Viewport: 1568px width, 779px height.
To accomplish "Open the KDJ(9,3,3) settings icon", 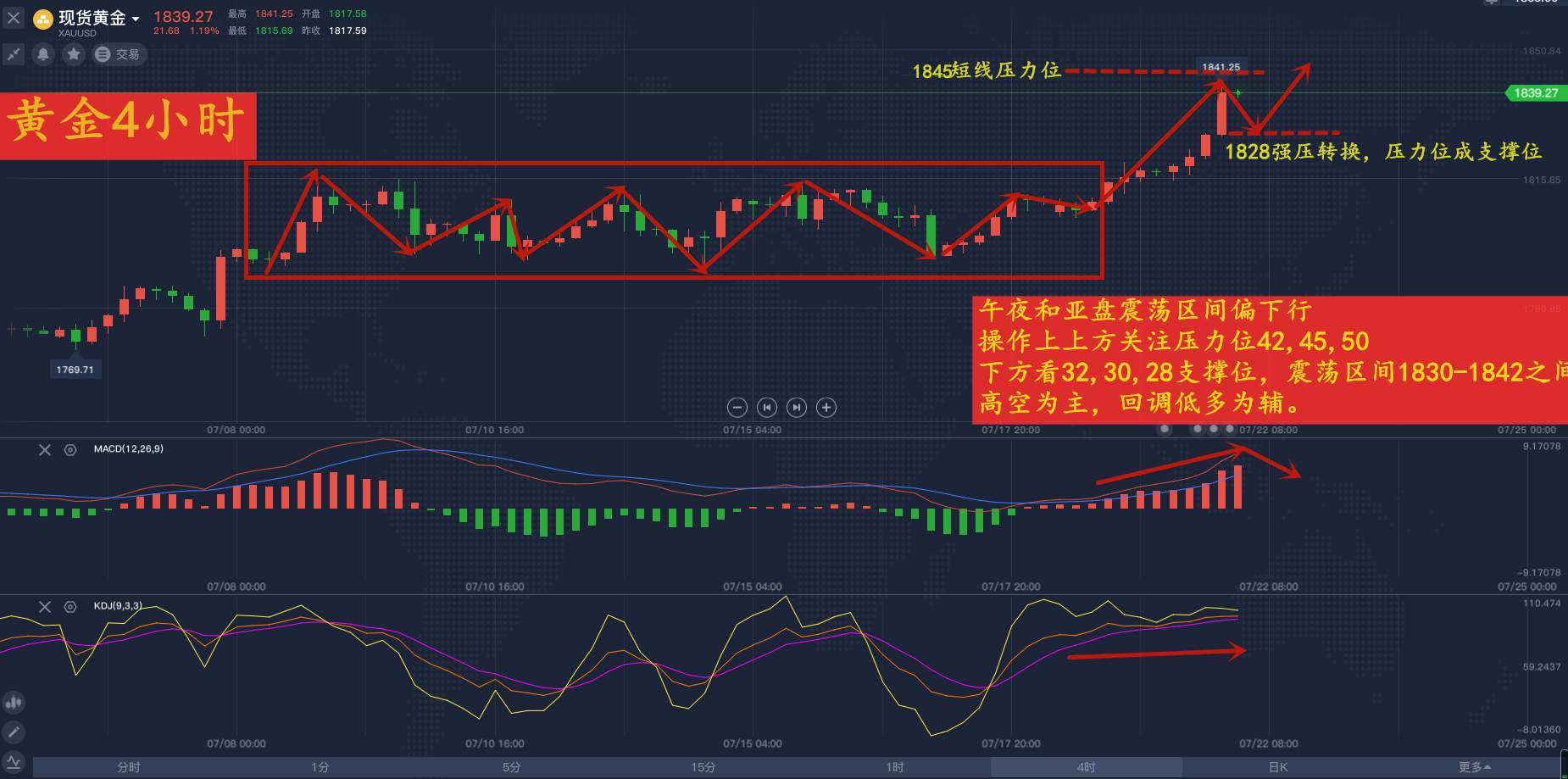I will pyautogui.click(x=70, y=607).
